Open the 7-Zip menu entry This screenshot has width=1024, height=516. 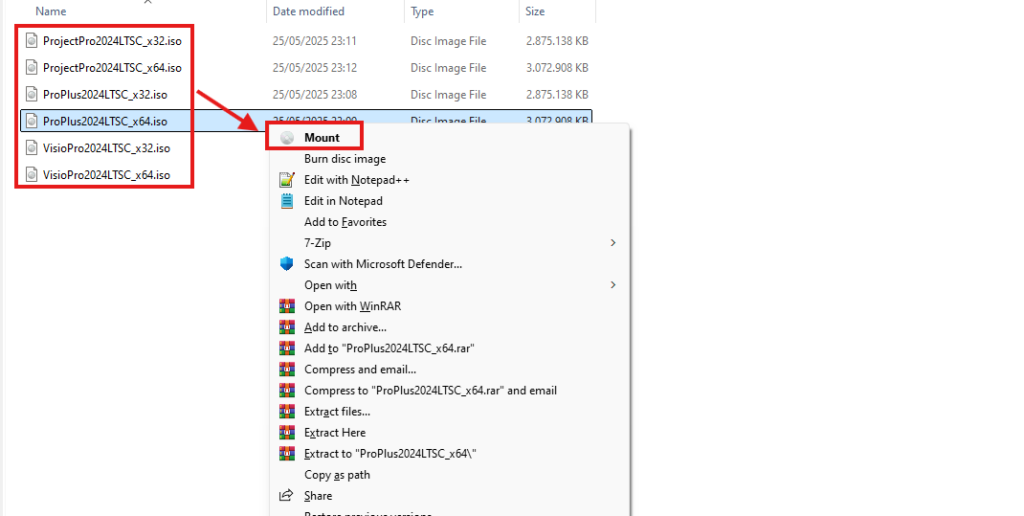317,243
